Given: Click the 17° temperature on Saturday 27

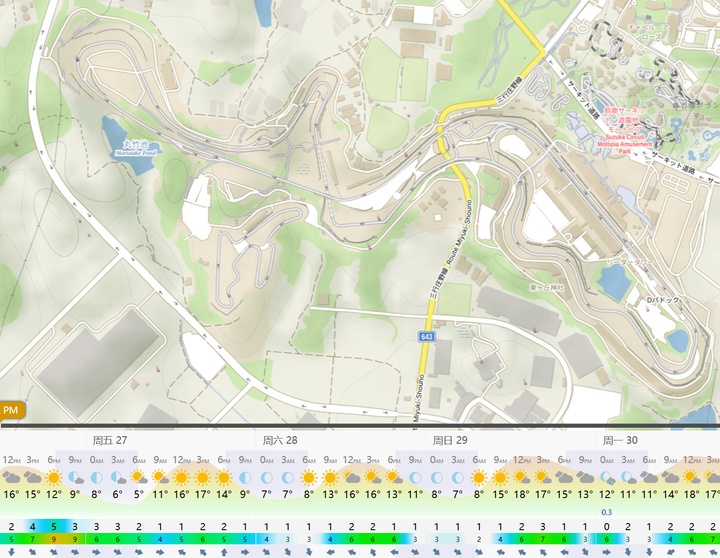Looking at the screenshot, I should (202, 494).
